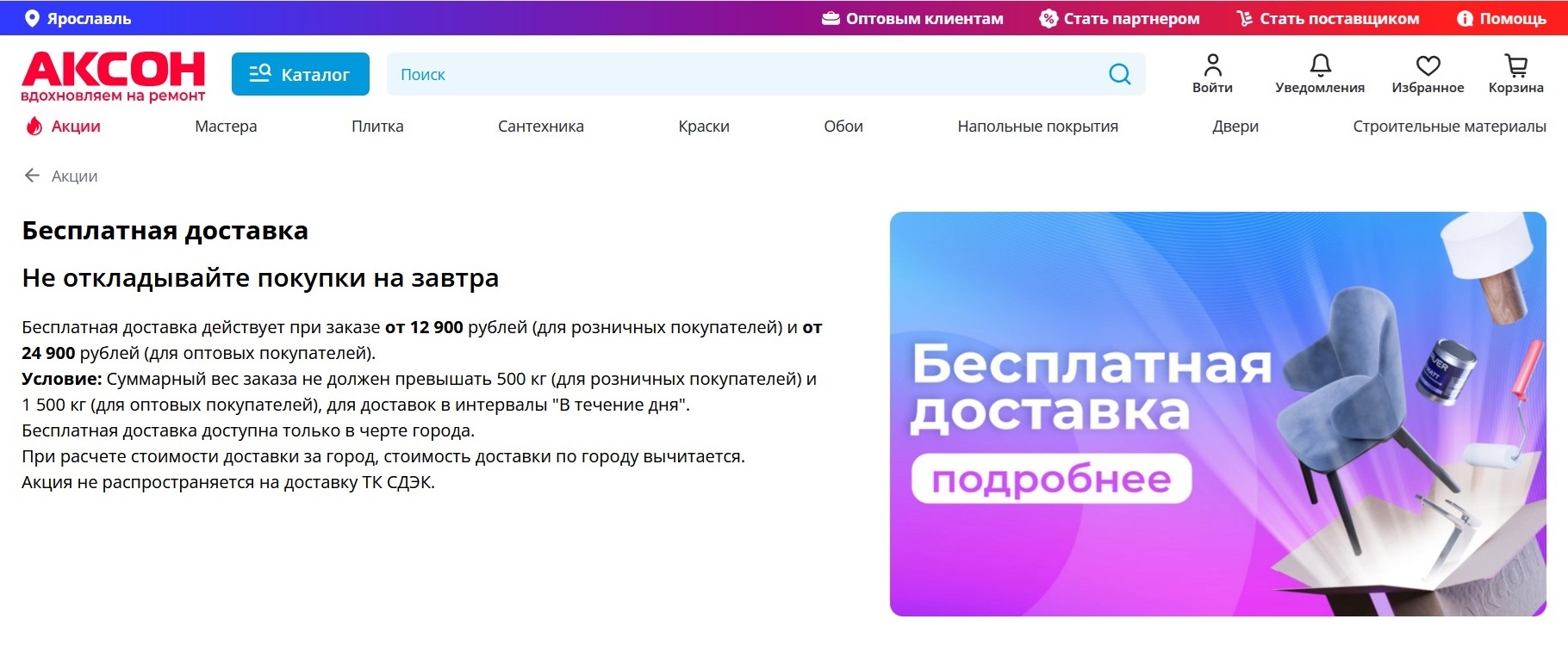This screenshot has width=1568, height=650.
Task: Click the icon beside Оптовым клиентам
Action: 831,18
